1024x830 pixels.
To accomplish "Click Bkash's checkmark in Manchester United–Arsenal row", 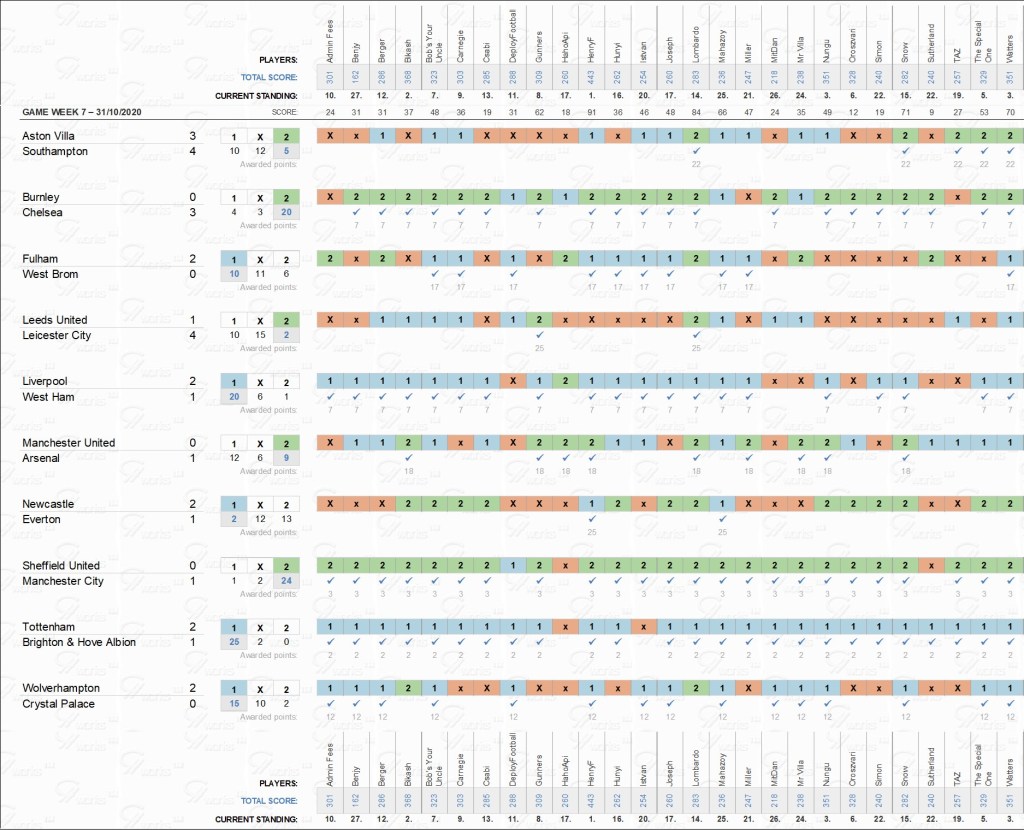I will tap(409, 458).
